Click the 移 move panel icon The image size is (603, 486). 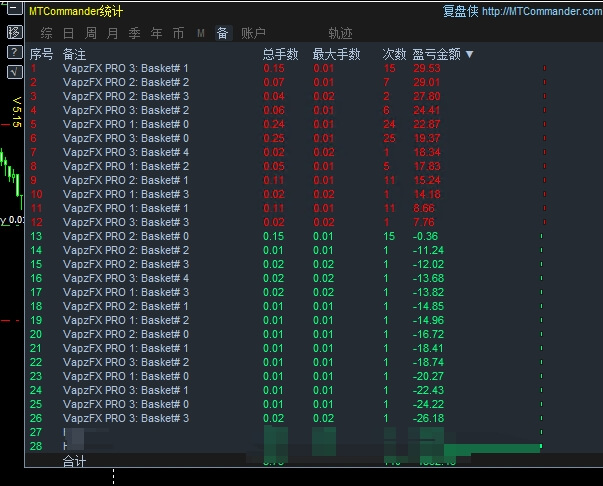click(x=13, y=32)
